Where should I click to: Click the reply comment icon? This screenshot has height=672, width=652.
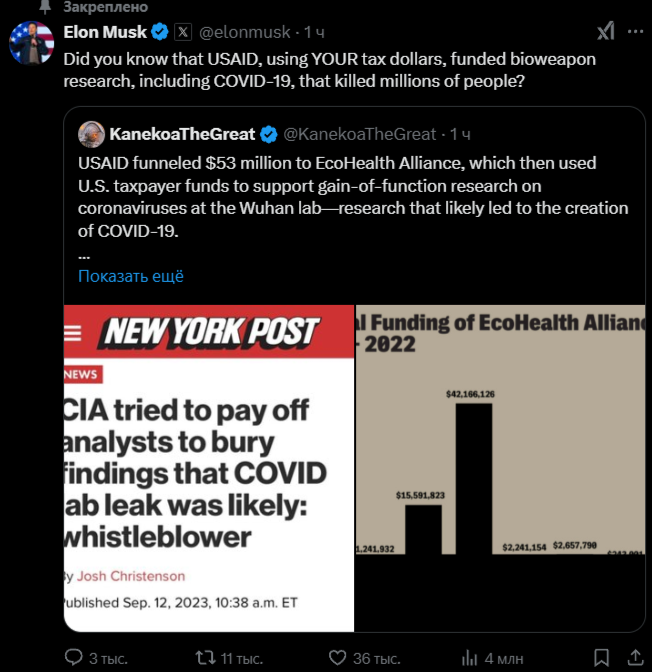[x=74, y=658]
